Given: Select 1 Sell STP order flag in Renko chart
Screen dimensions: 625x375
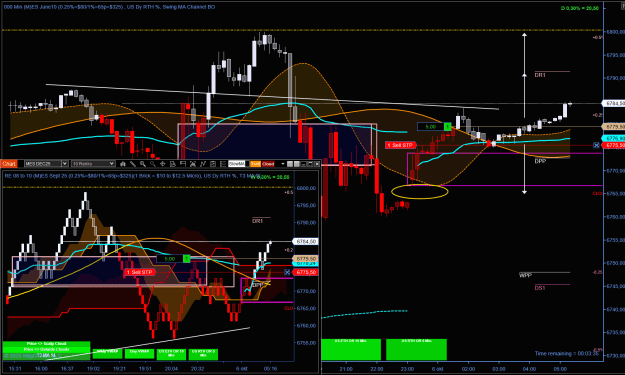Looking at the screenshot, I should pos(140,272).
